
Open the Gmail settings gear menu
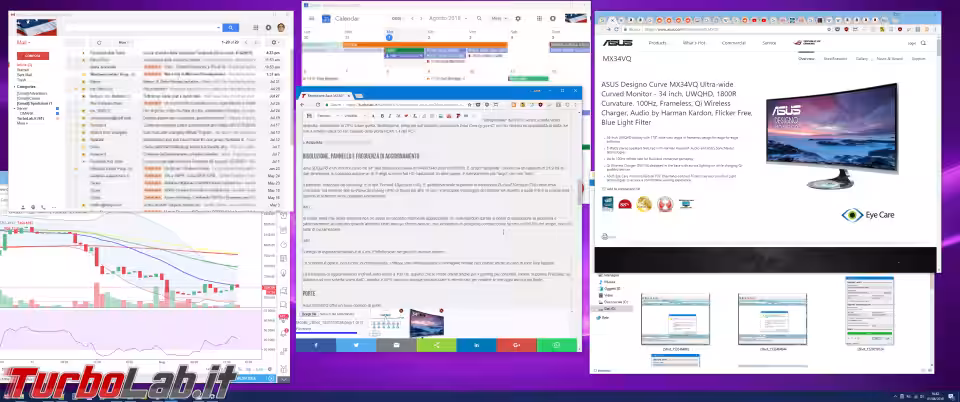click(275, 43)
